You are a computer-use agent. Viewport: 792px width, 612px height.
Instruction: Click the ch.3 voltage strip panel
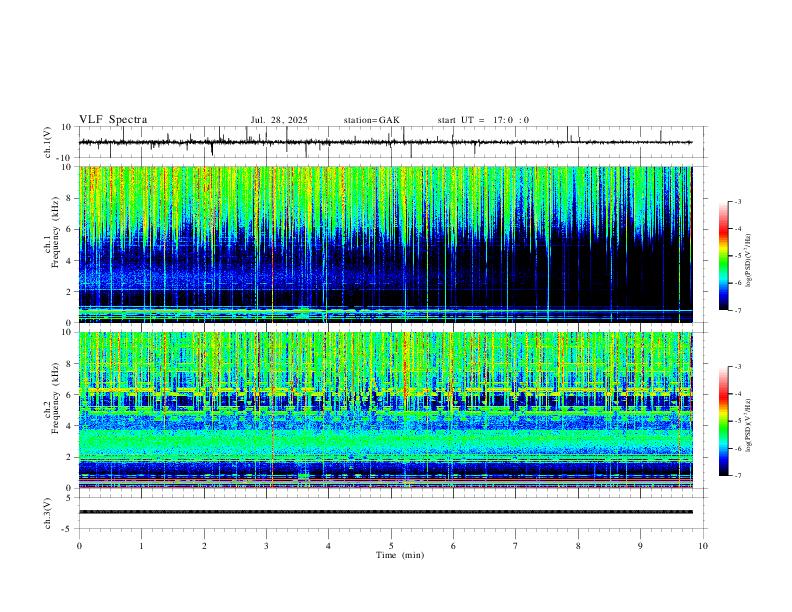[392, 513]
